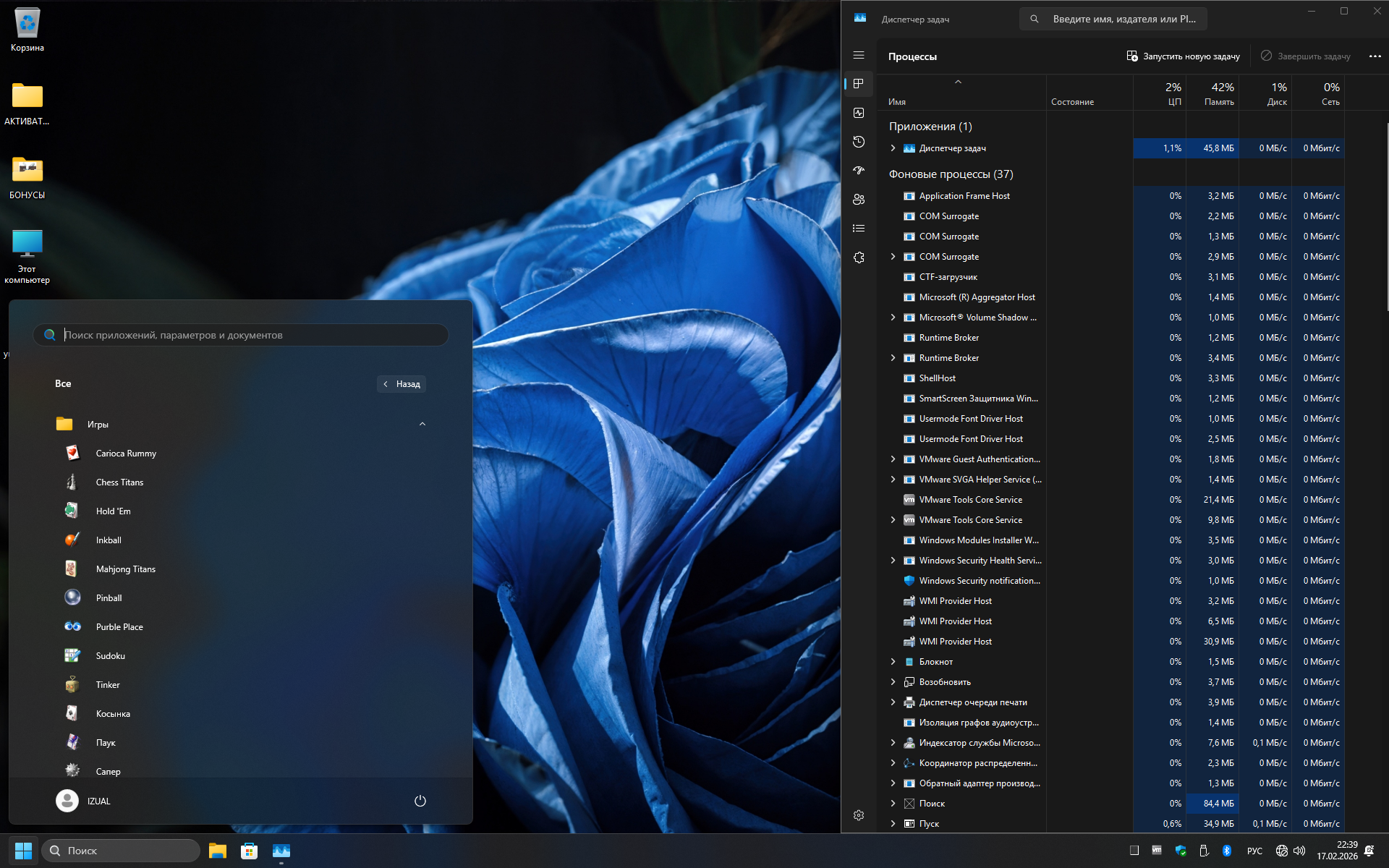
Task: Open the Startup apps sidebar icon
Action: coord(859,171)
